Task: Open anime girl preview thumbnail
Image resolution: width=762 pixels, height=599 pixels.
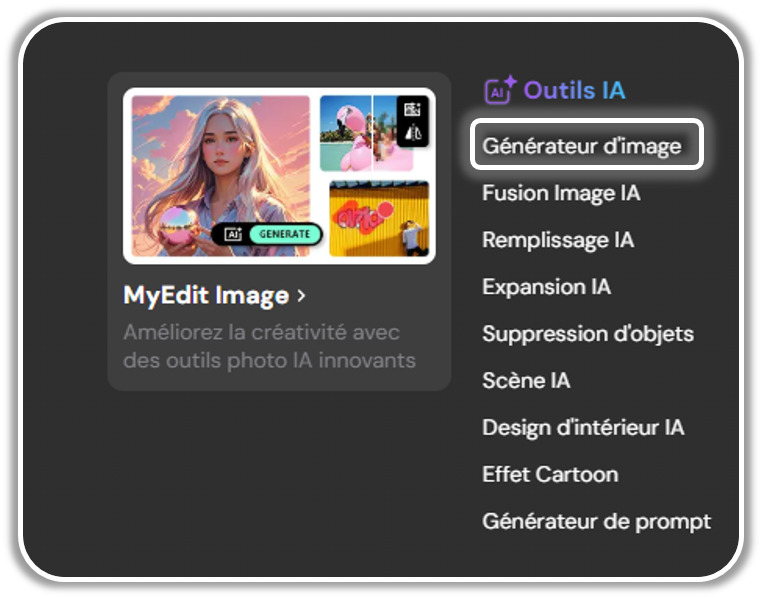Action: point(221,176)
